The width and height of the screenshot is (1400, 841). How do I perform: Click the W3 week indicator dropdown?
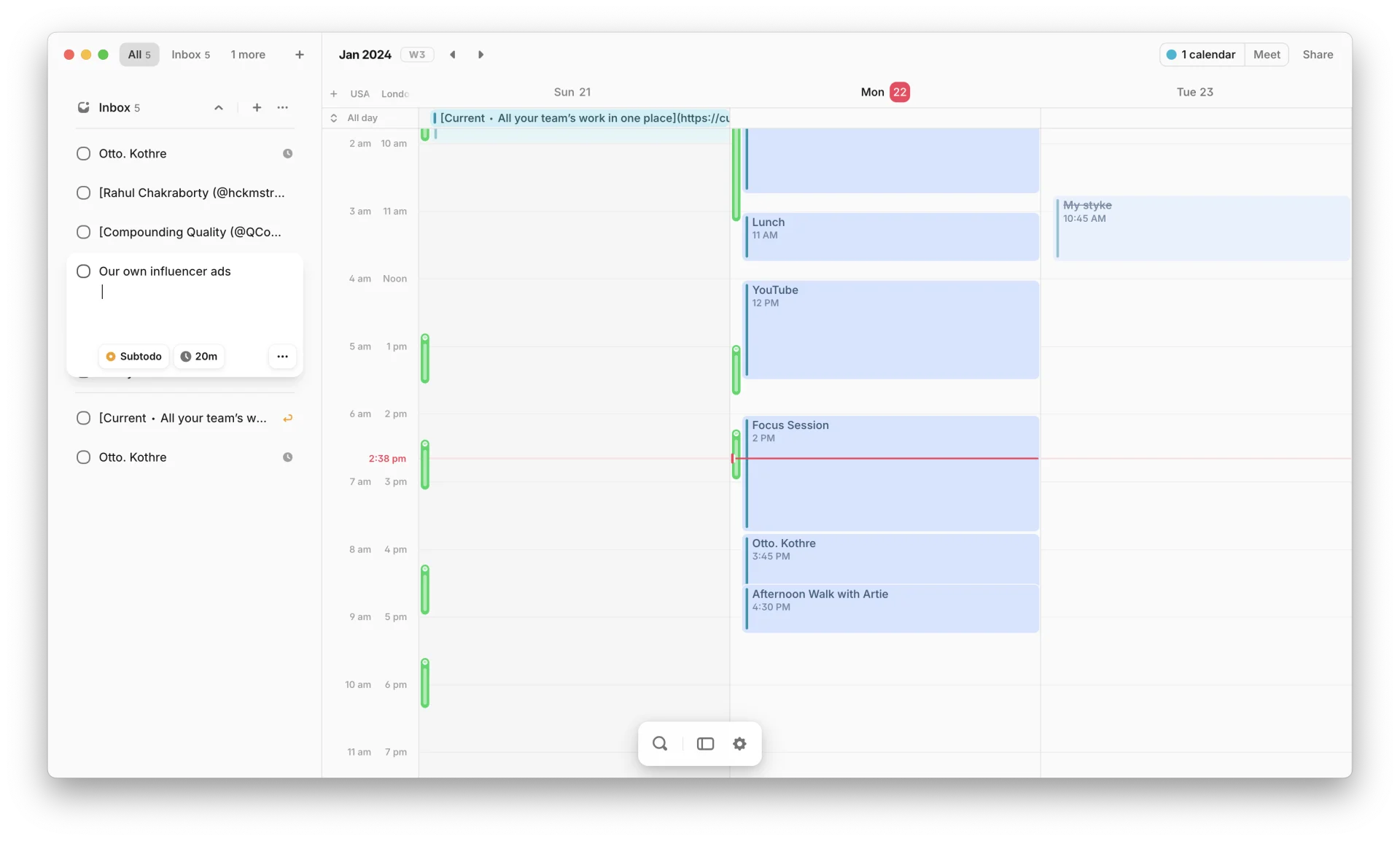pyautogui.click(x=416, y=54)
